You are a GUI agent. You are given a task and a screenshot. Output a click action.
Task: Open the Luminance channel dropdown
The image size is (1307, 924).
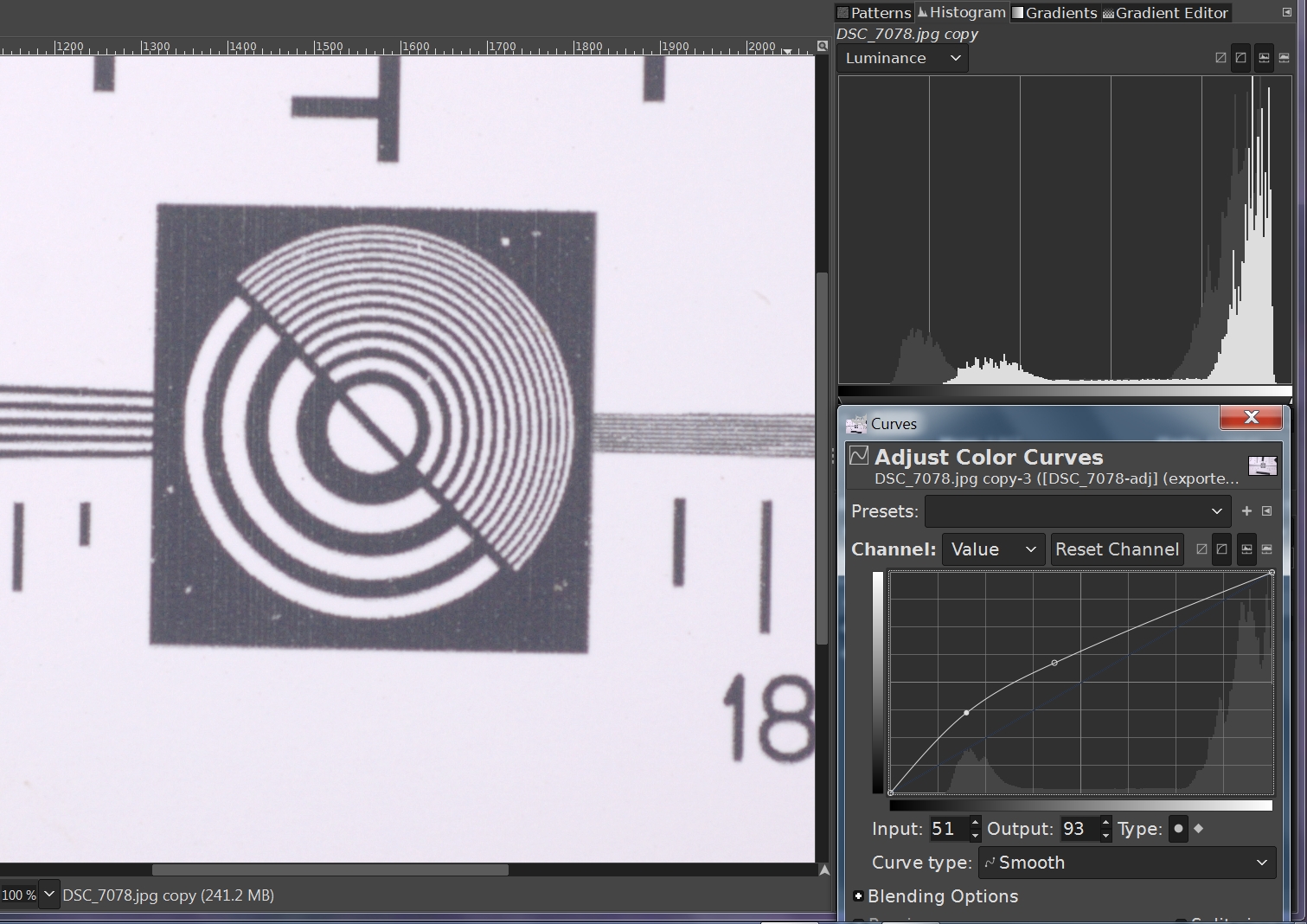(x=902, y=58)
